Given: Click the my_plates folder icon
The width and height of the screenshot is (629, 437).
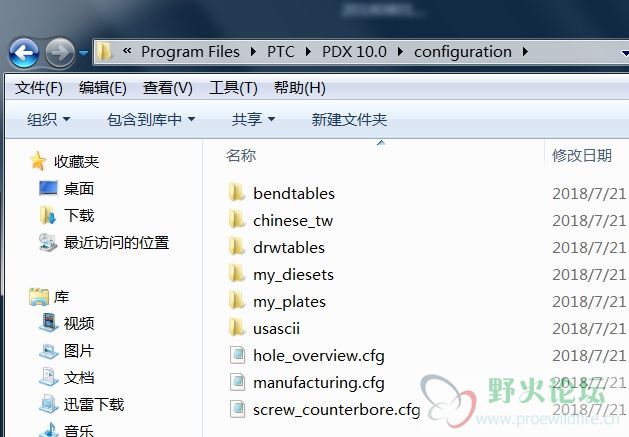Looking at the screenshot, I should pyautogui.click(x=237, y=300).
